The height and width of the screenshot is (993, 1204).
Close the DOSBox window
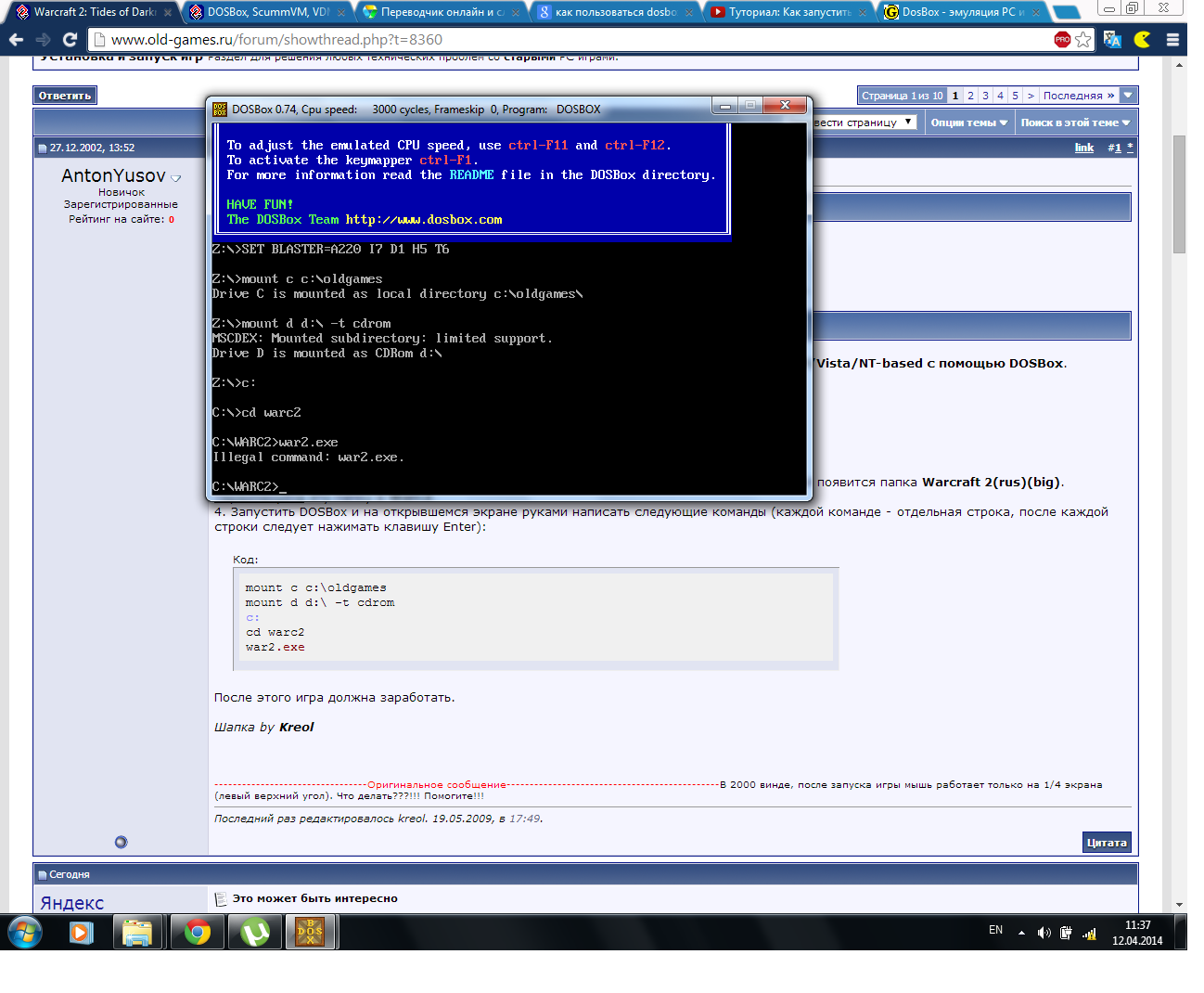click(785, 106)
